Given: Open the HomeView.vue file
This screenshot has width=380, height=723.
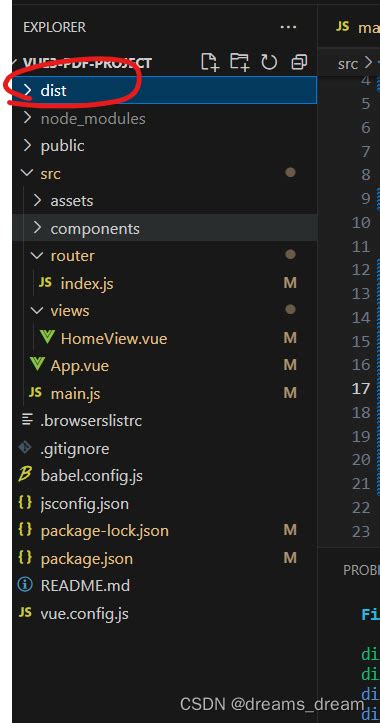Looking at the screenshot, I should pyautogui.click(x=113, y=339).
